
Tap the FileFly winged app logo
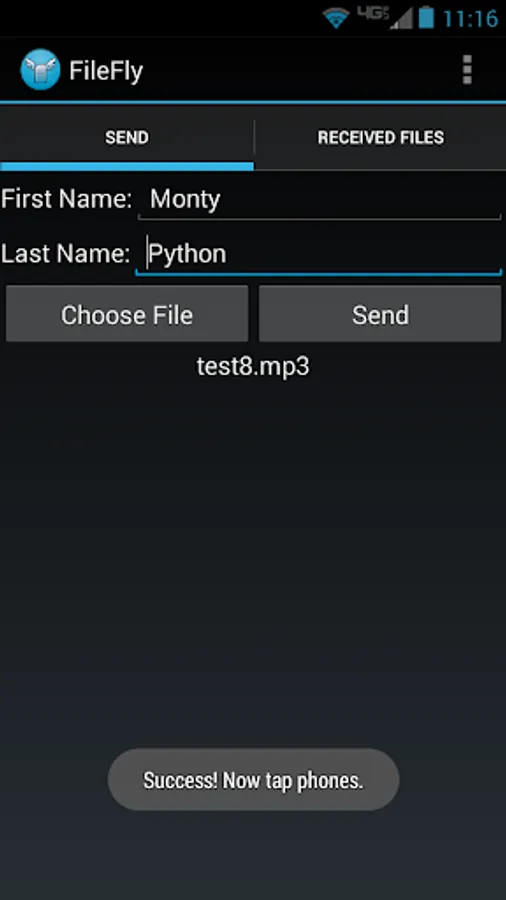(40, 69)
